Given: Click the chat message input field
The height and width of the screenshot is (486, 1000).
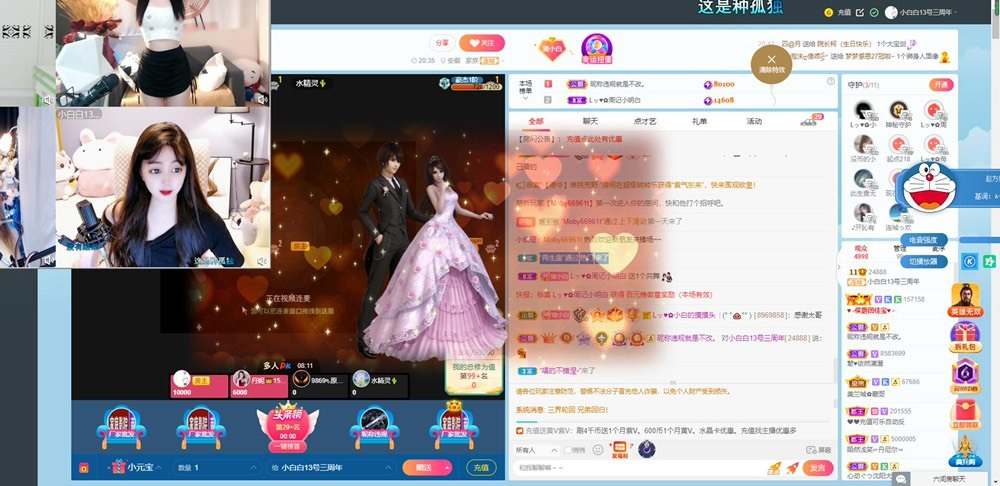Looking at the screenshot, I should pyautogui.click(x=638, y=468).
